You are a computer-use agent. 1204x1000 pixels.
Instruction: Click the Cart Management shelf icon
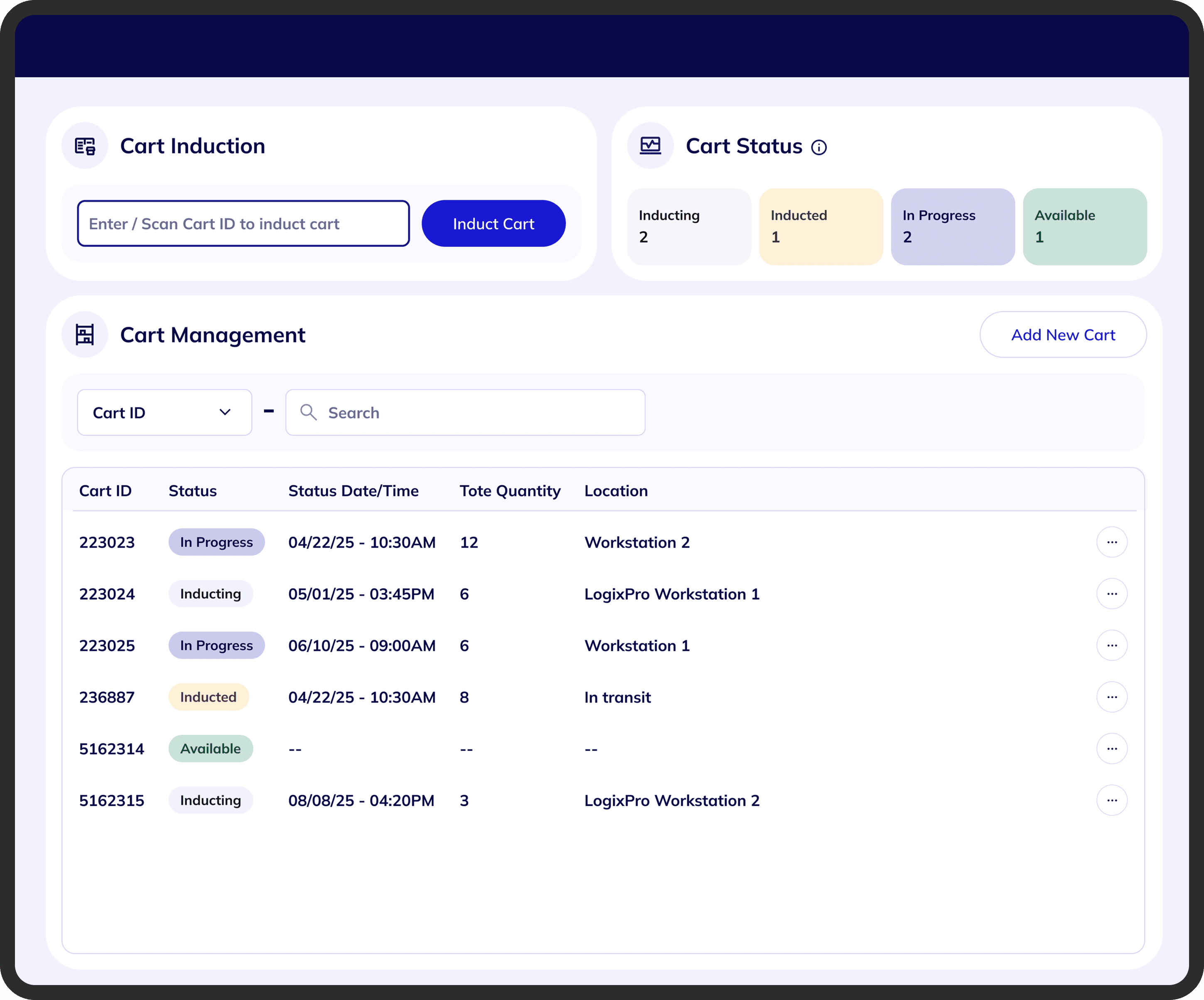(85, 335)
